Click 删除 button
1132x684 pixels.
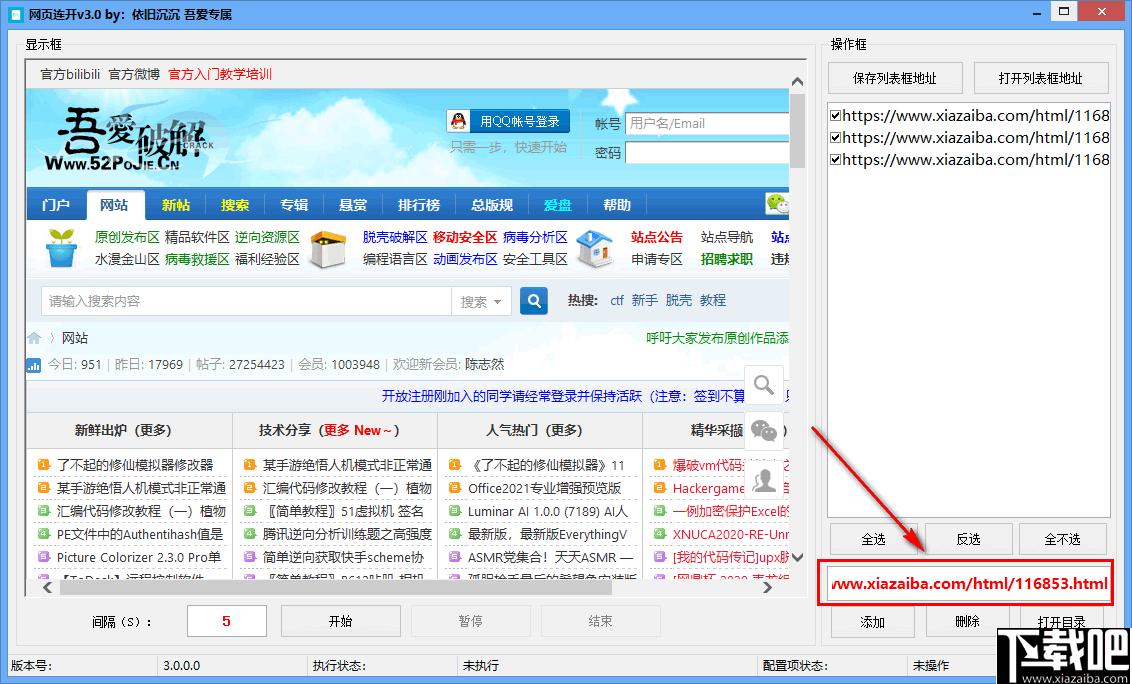(967, 622)
